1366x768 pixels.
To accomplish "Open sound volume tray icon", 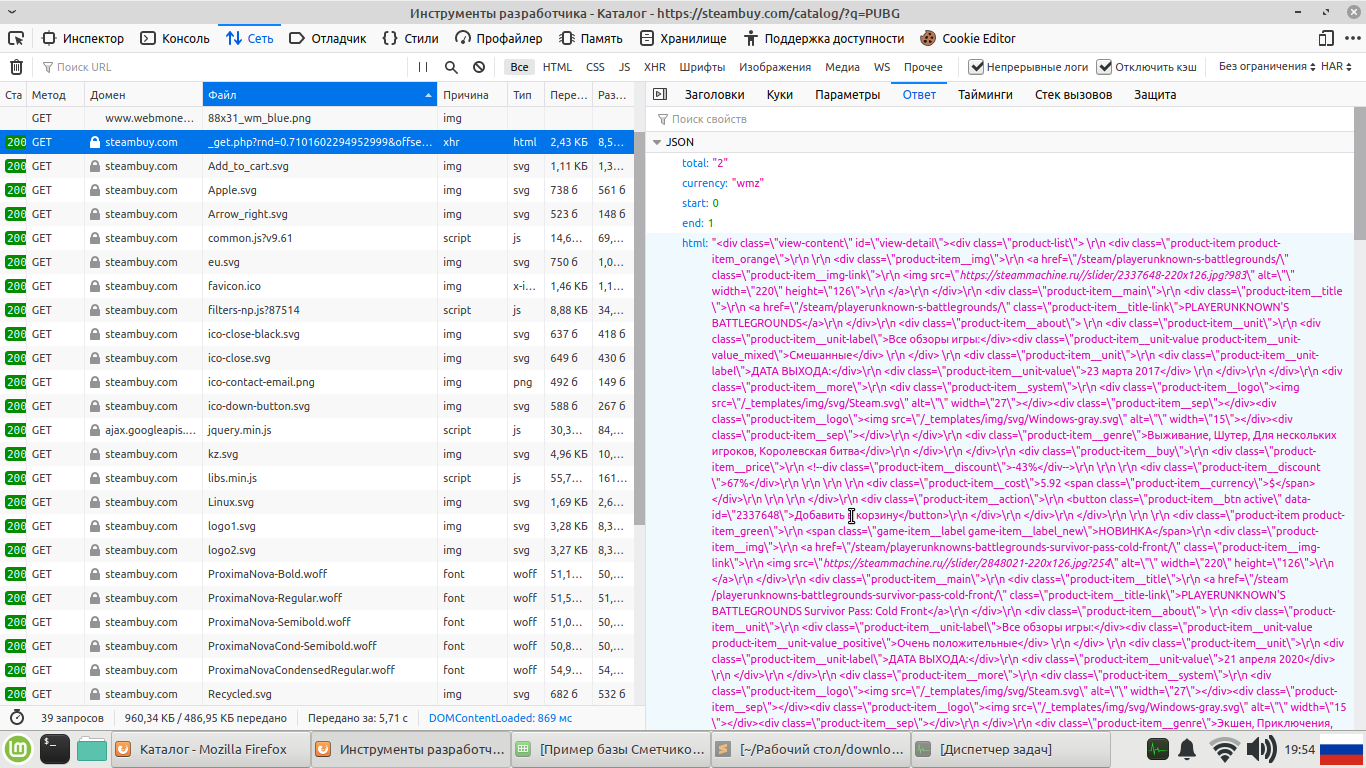I will [x=1261, y=748].
